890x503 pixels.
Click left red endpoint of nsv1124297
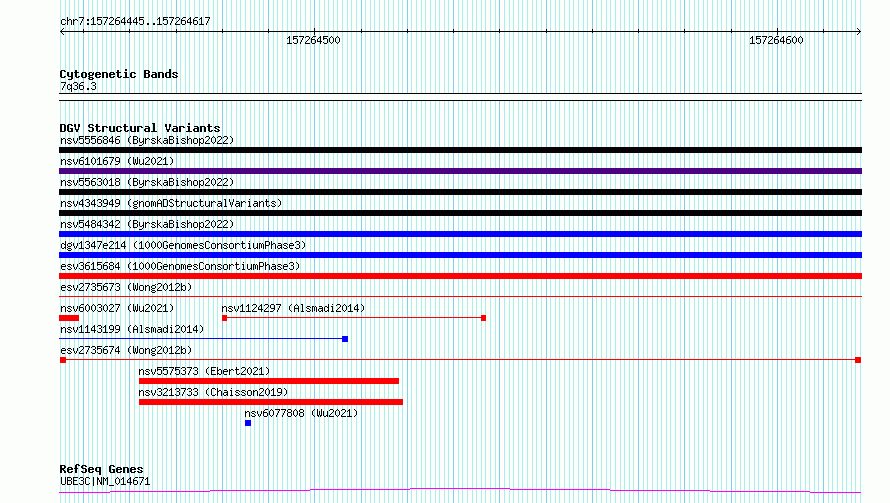pos(225,318)
